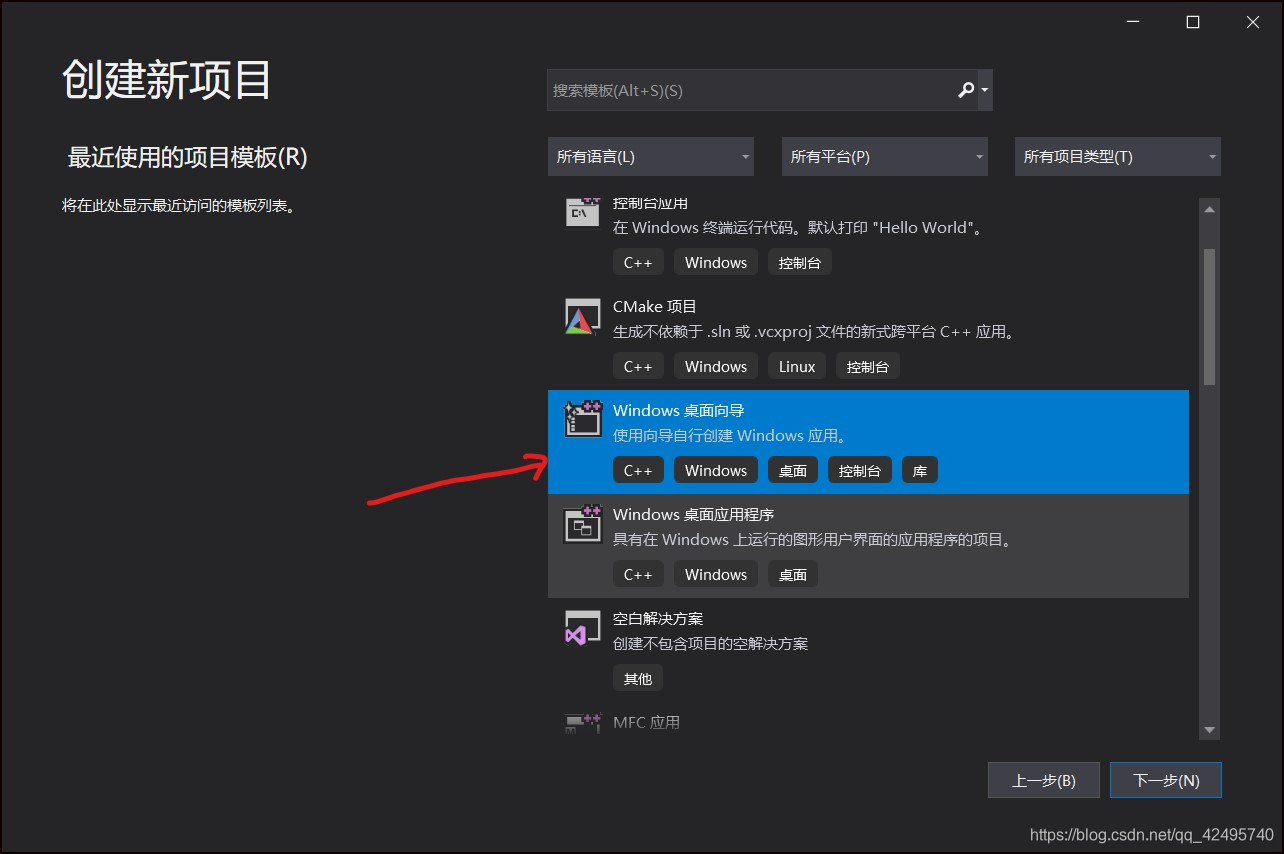Open the 所有项目类型 project type dropdown
The height and width of the screenshot is (854, 1284).
click(x=1118, y=157)
